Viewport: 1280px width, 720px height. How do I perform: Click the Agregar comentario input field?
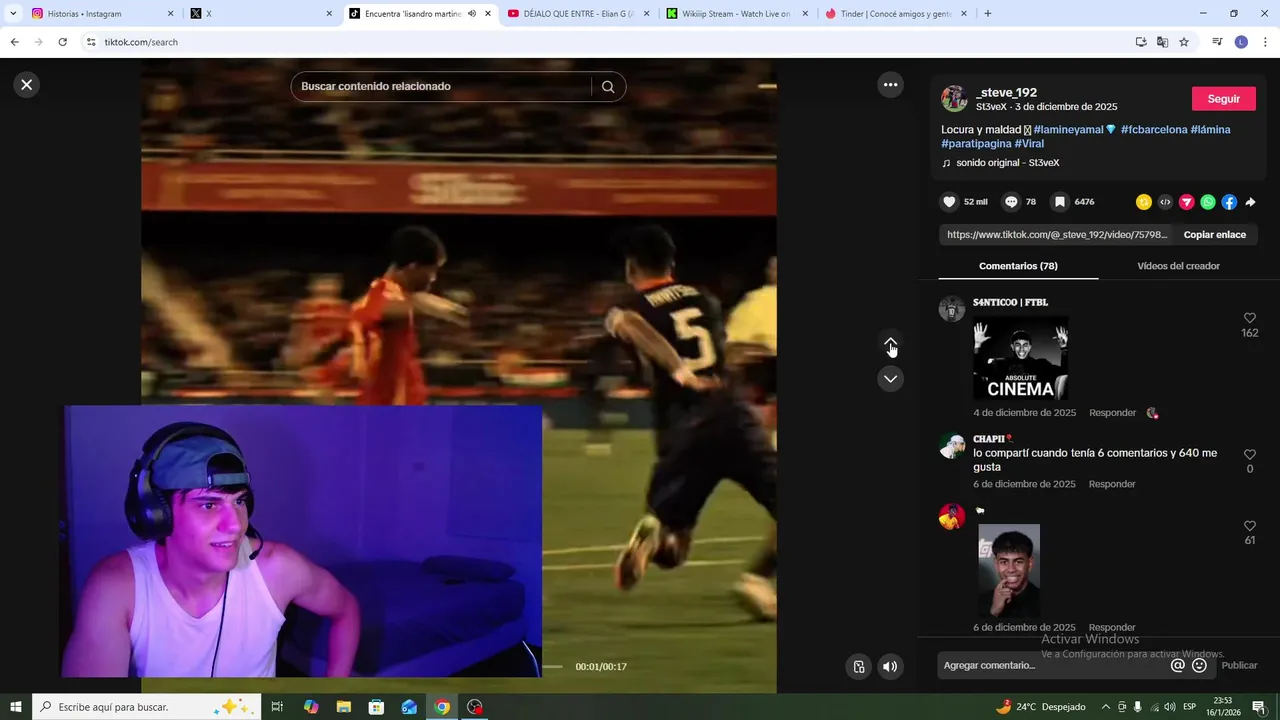click(1050, 666)
